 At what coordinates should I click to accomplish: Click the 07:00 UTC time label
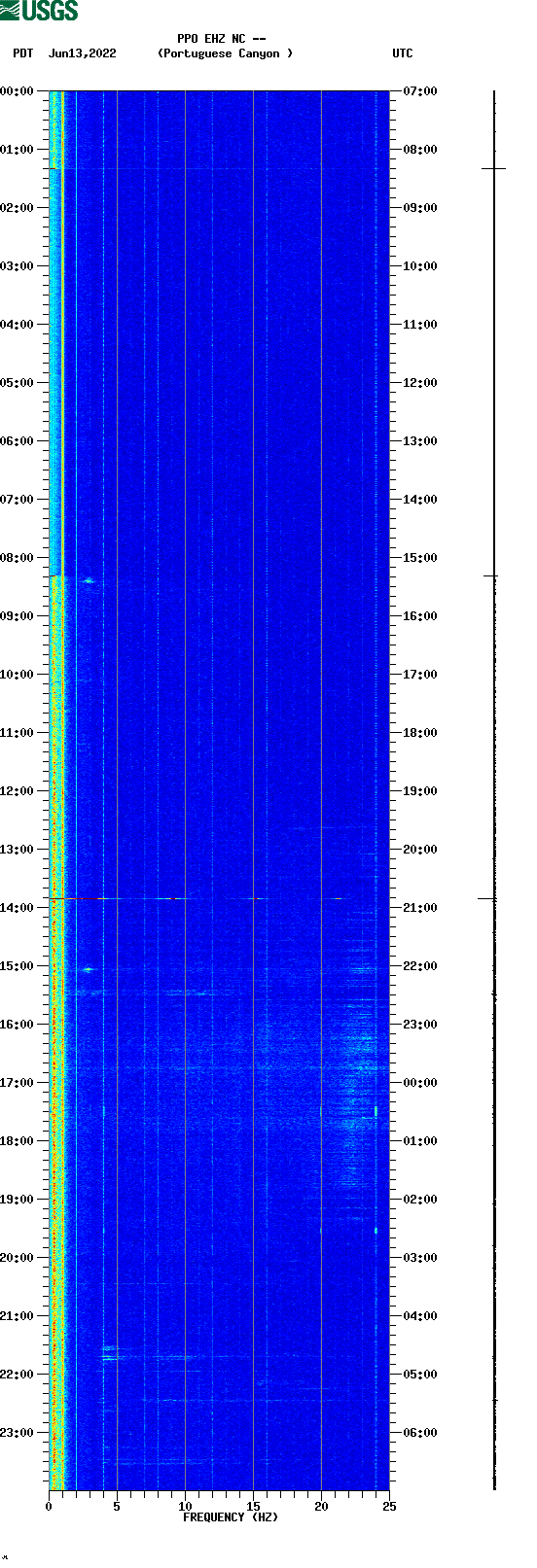click(420, 91)
